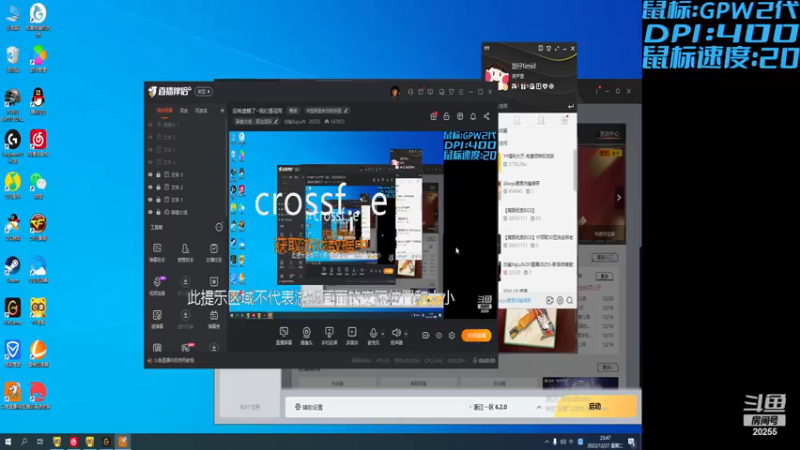Screen dimensions: 800x450
Task: Click the orange 关闭直播 stream button
Action: click(x=477, y=335)
